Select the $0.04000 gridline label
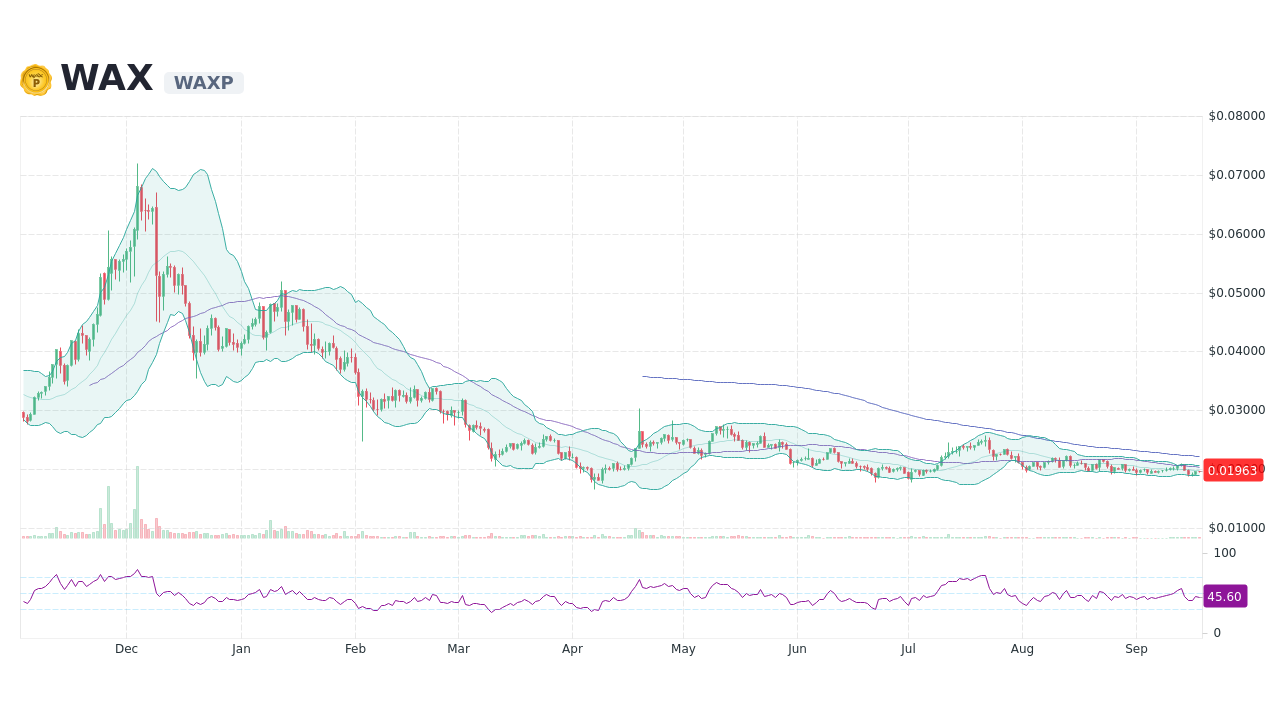Screen dimensions: 1280x720 pos(1237,351)
